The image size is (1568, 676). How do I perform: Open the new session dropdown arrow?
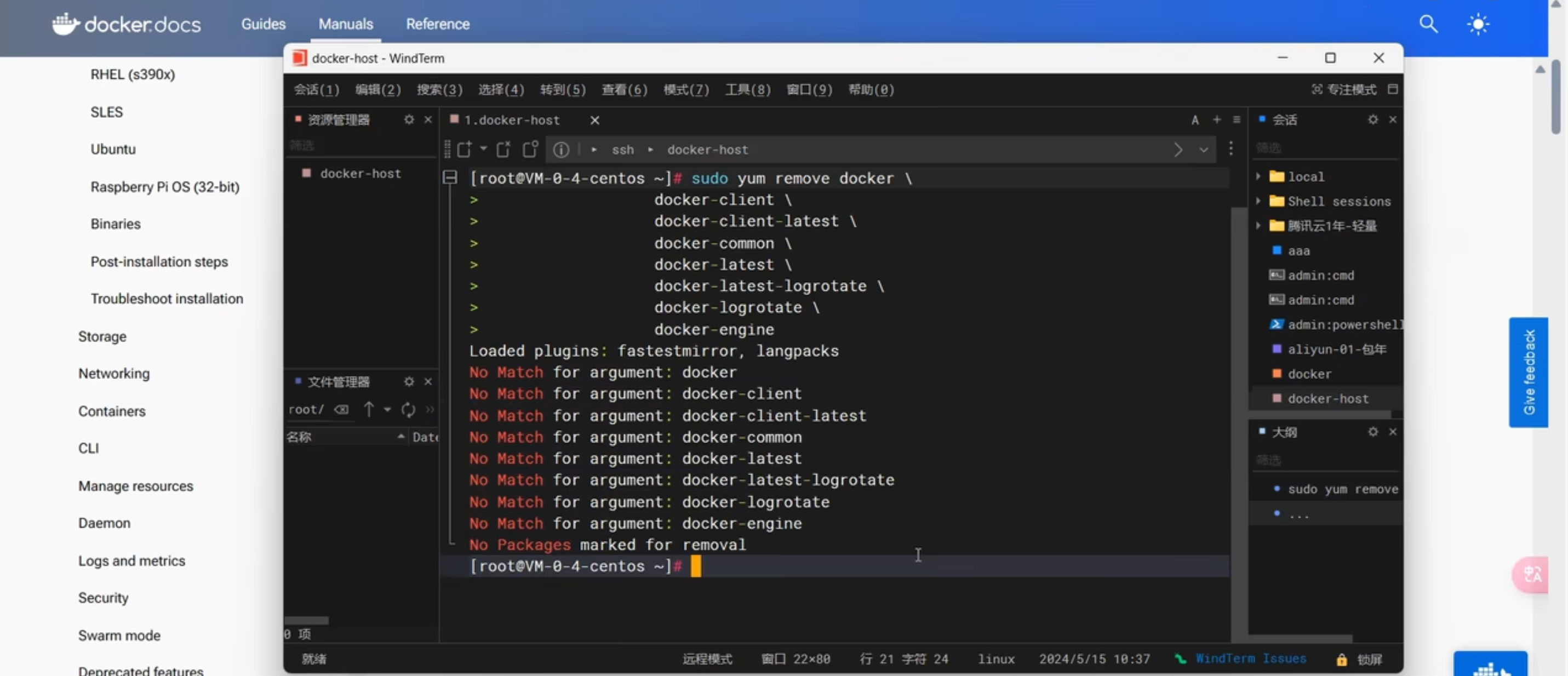(x=483, y=148)
